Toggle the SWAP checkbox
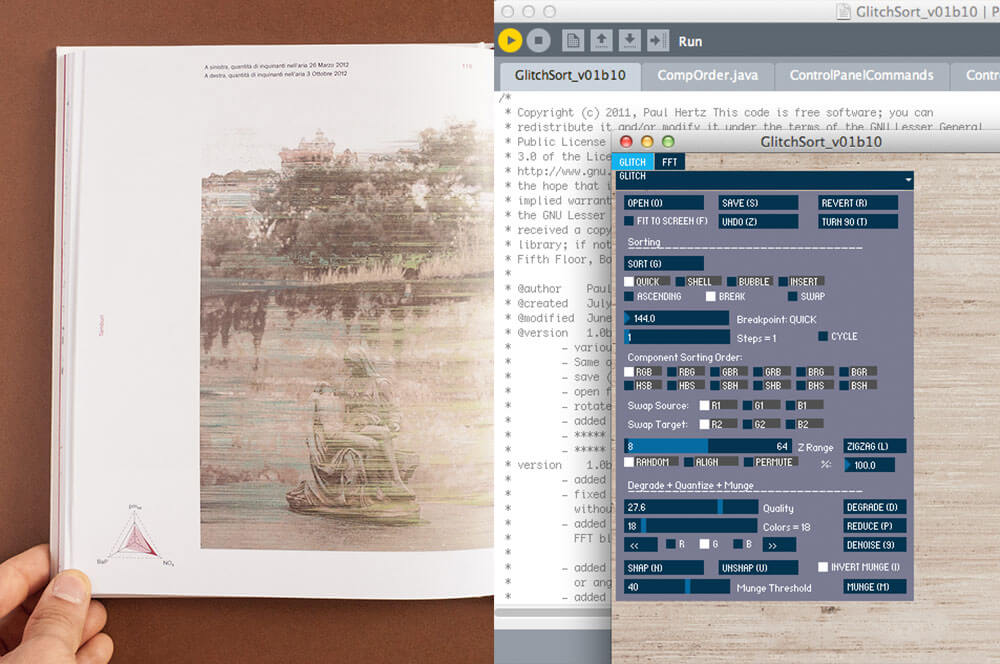The width and height of the screenshot is (1000, 664). point(793,297)
